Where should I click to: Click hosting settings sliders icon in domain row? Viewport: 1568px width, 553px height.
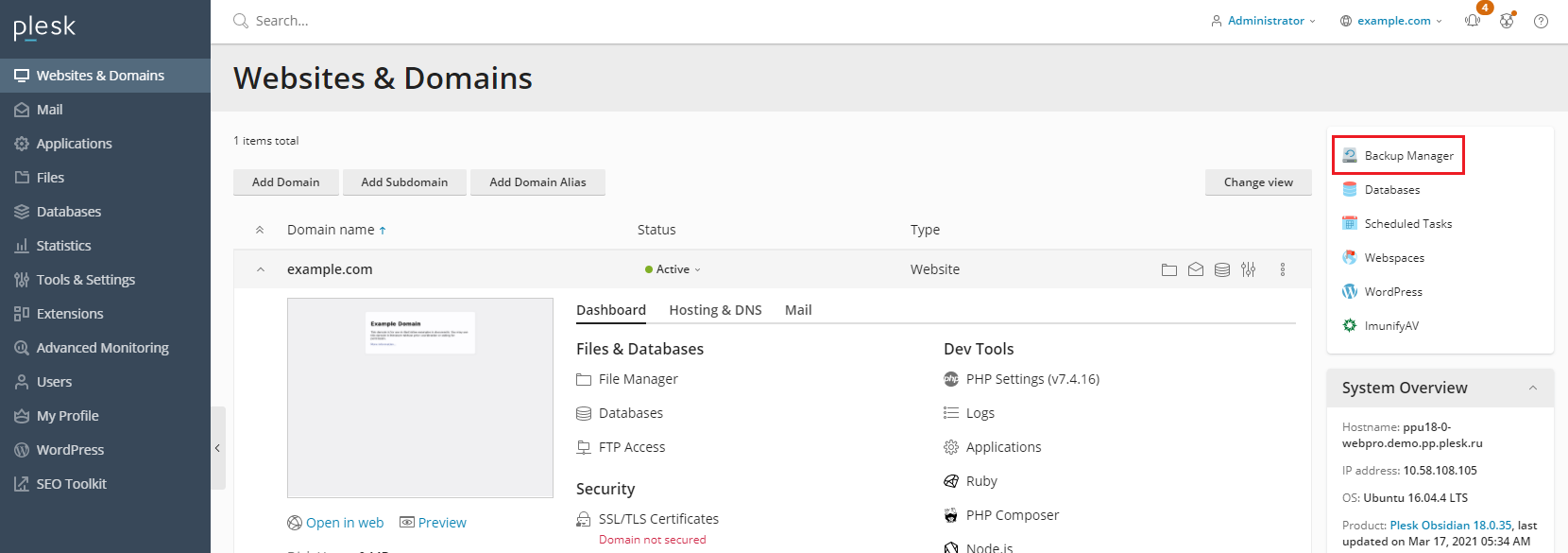(1248, 269)
